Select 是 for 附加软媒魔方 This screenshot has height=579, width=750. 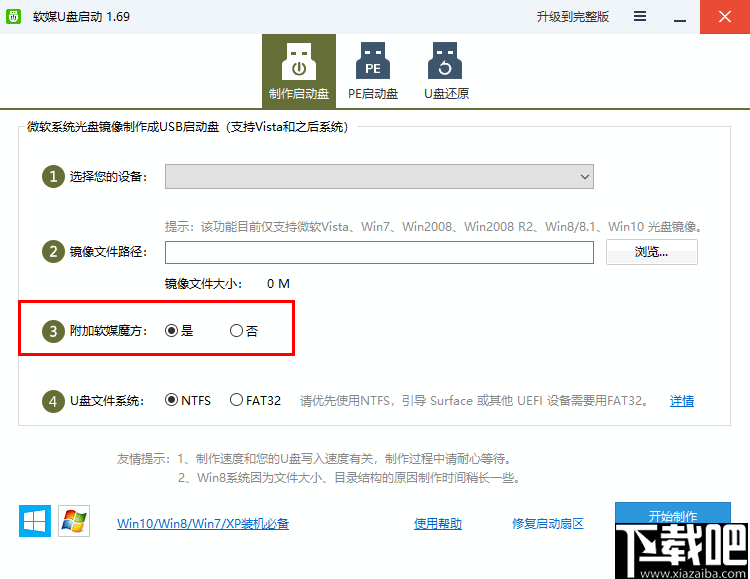(179, 331)
